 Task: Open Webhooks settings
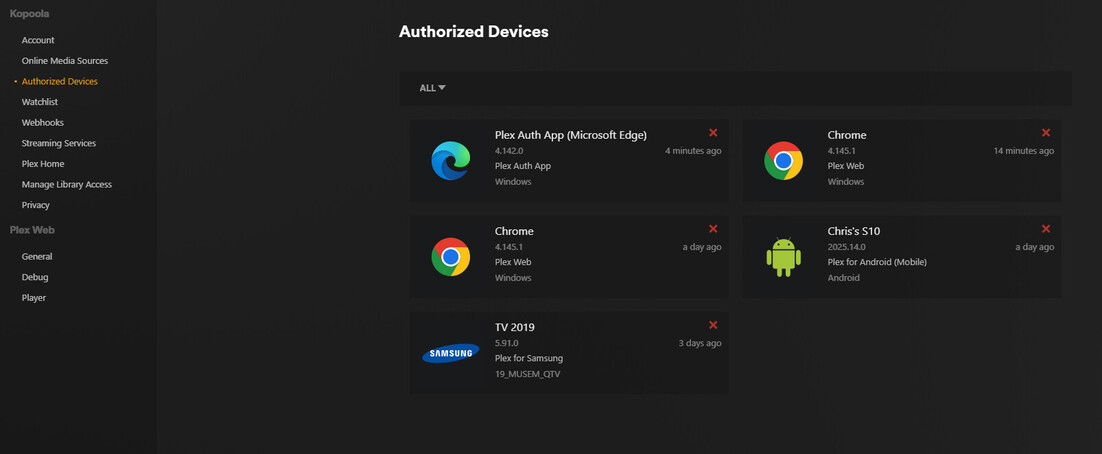43,122
